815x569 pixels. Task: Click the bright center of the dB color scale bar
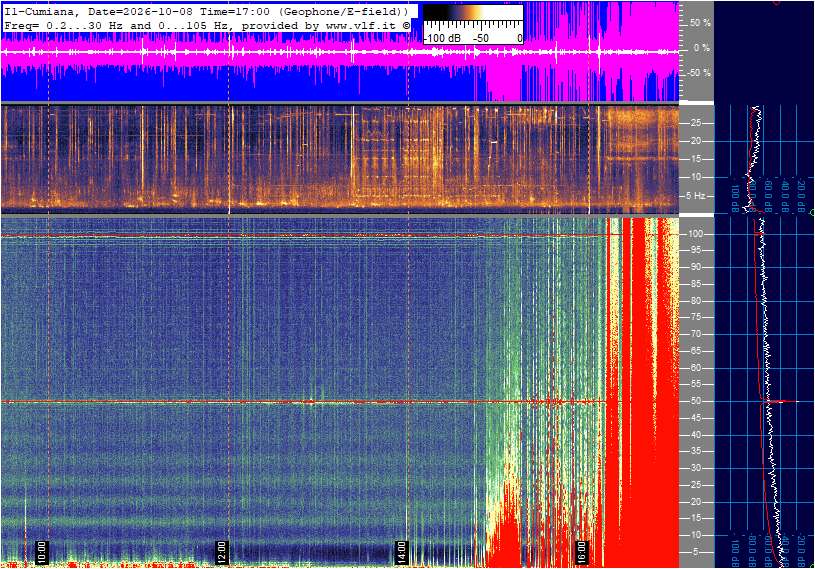[474, 13]
